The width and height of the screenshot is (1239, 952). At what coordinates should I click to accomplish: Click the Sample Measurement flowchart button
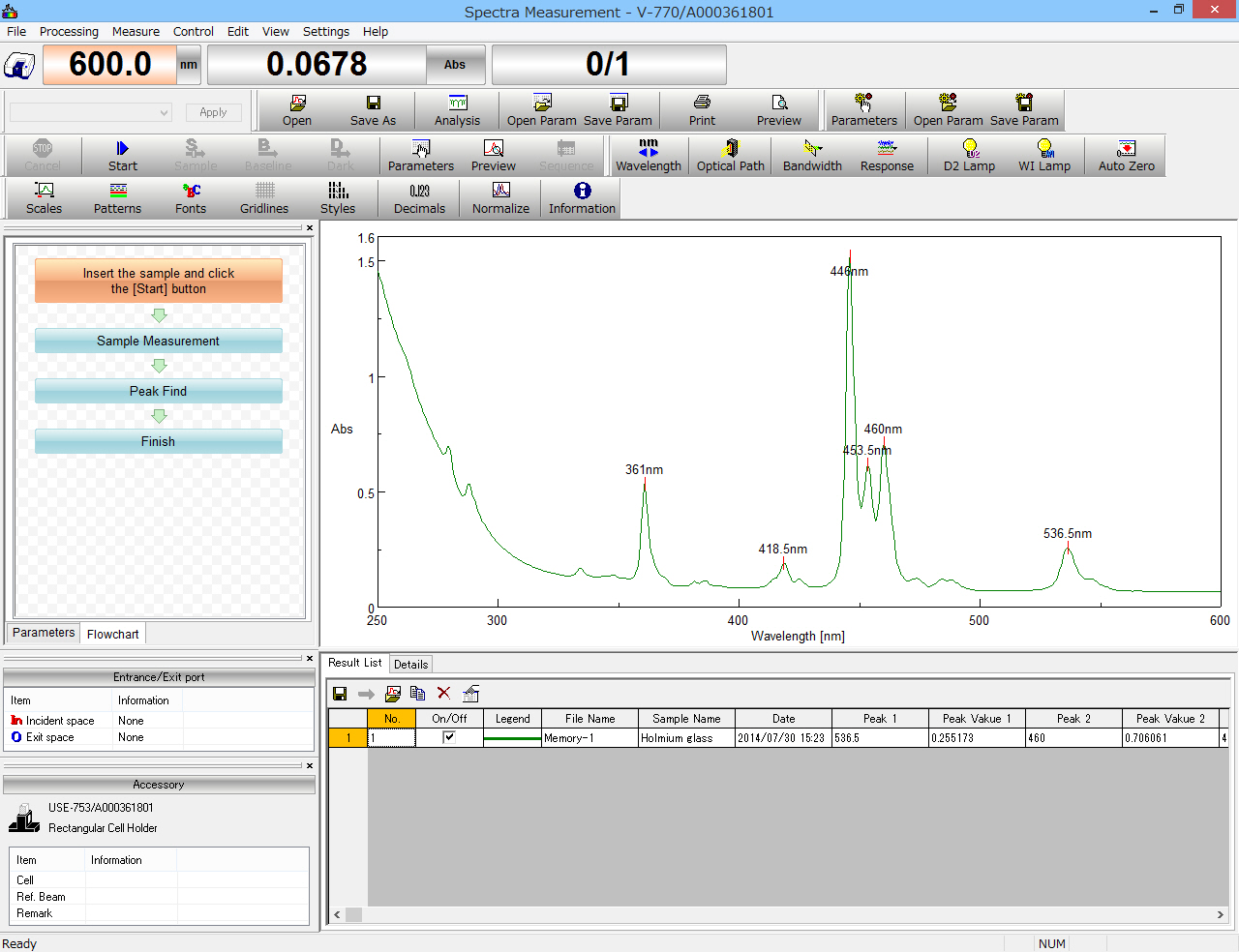tap(159, 341)
